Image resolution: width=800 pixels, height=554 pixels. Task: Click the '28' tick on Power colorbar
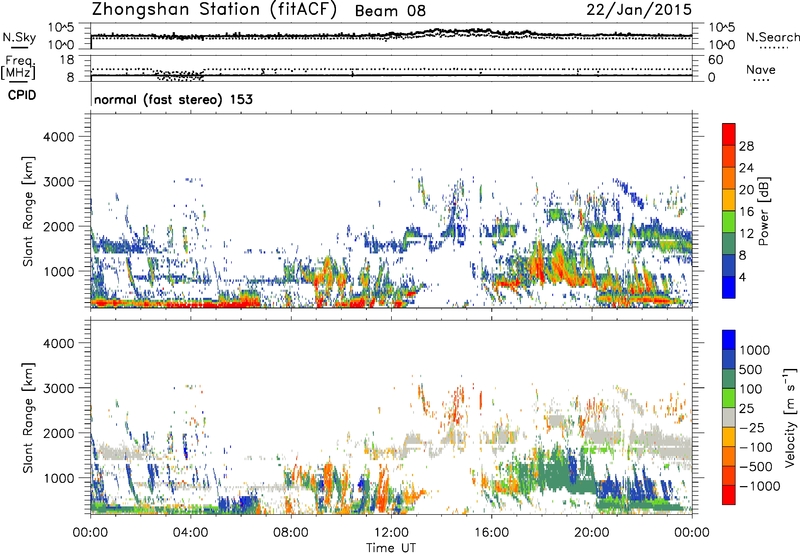pos(746,146)
